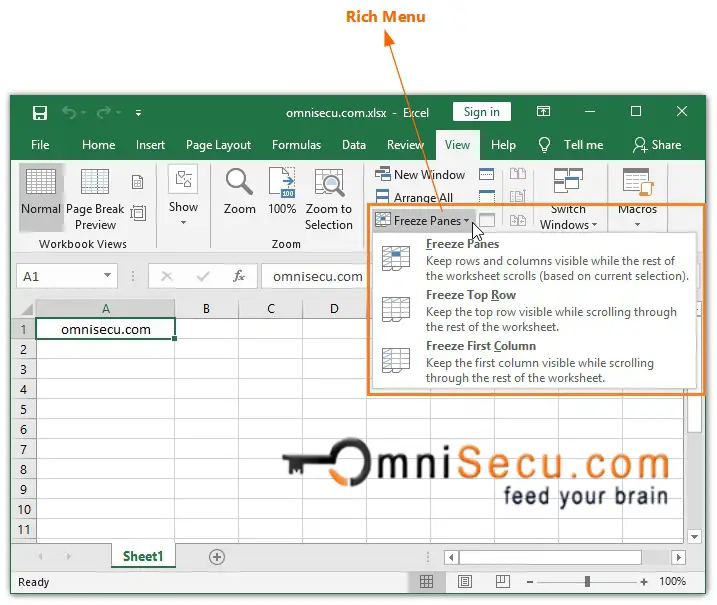Click the New sheet plus icon
Screen dimensions: 717x605
[x=217, y=557]
